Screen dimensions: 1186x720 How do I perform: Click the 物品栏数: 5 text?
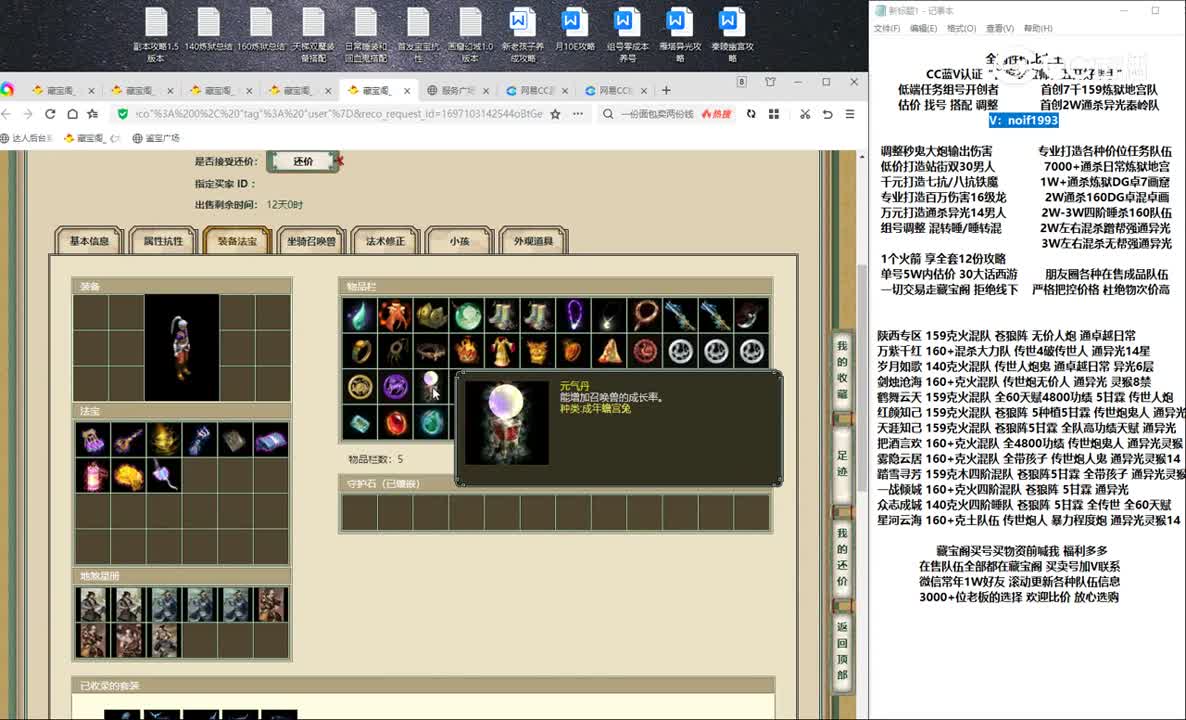click(375, 459)
